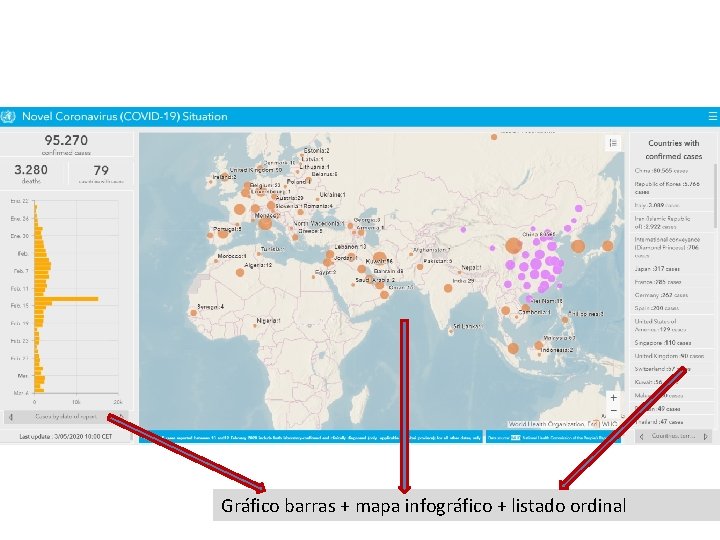
Task: Click the Countries list pager label
Action: (673, 436)
